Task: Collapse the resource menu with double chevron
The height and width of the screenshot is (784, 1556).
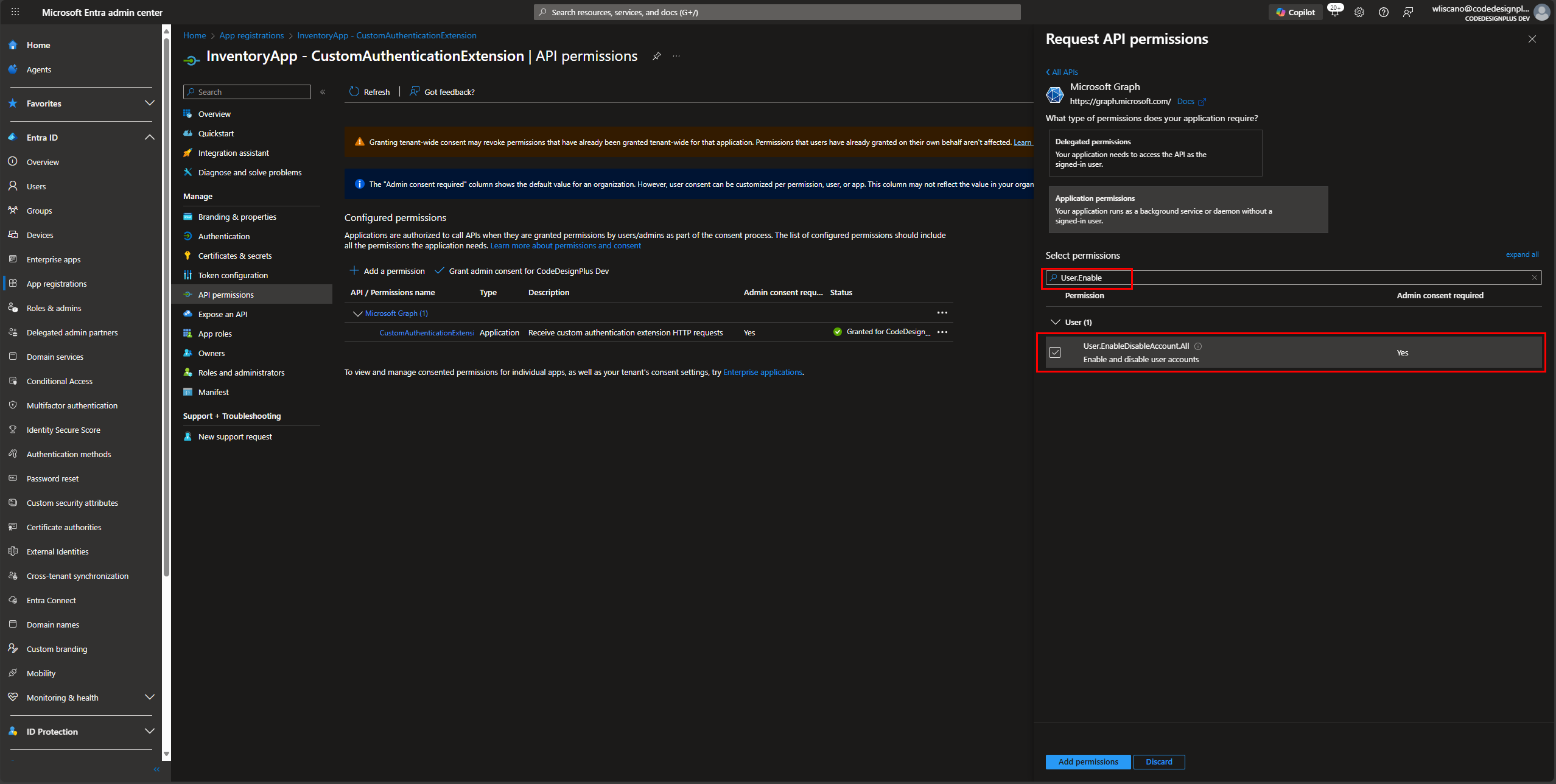Action: coord(323,92)
